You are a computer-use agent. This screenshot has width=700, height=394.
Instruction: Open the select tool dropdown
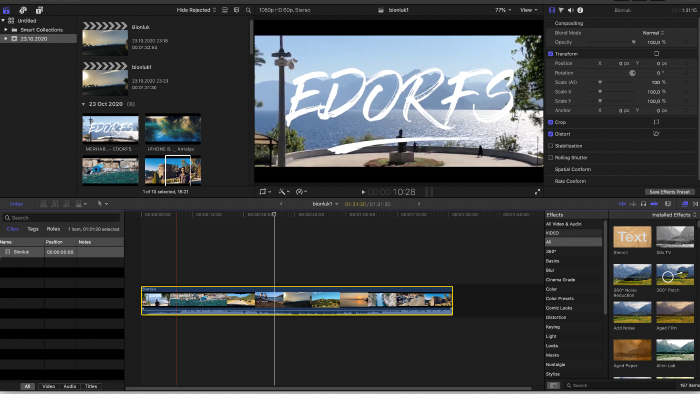[x=103, y=204]
